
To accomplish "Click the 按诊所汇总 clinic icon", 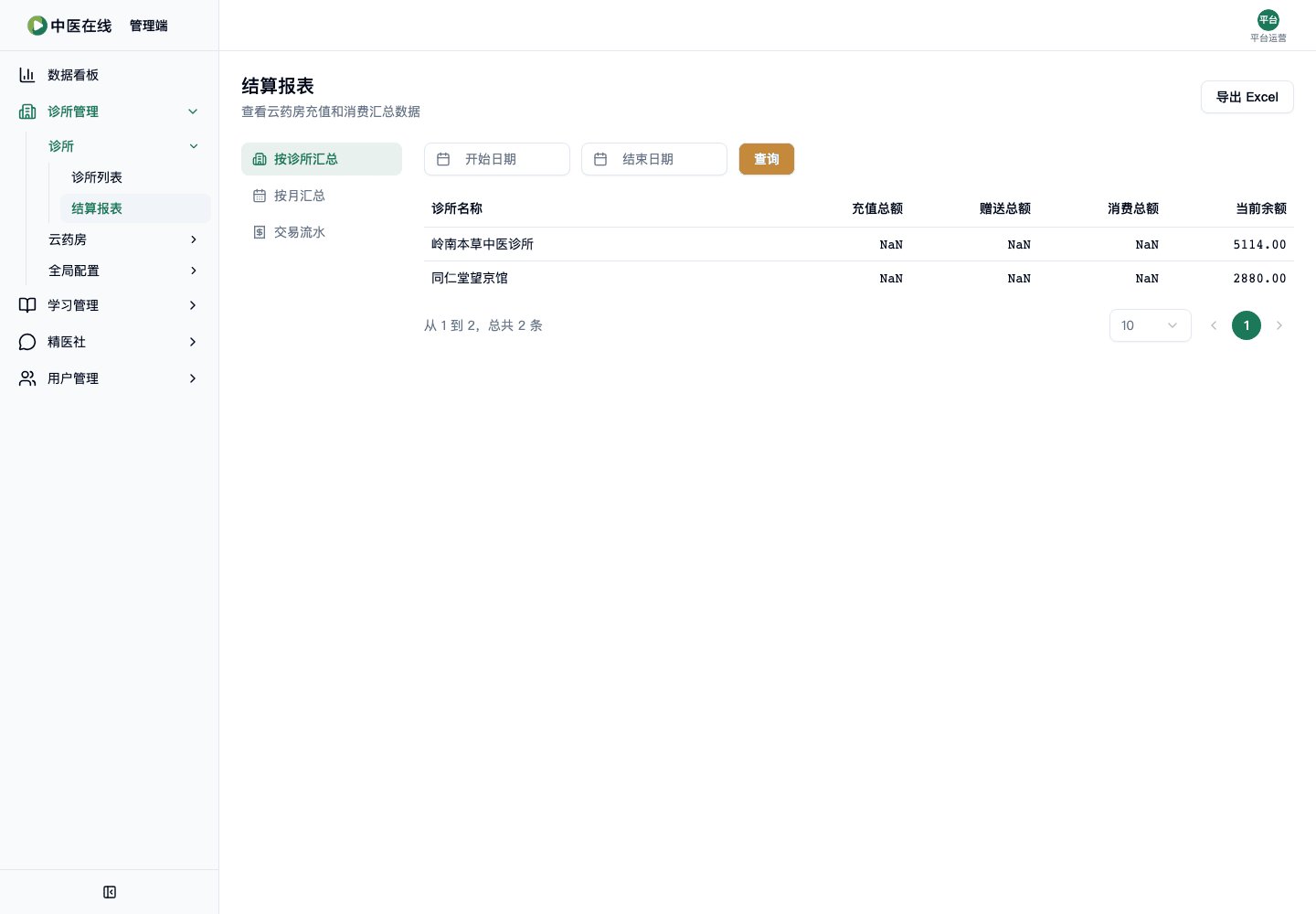I will pos(260,159).
